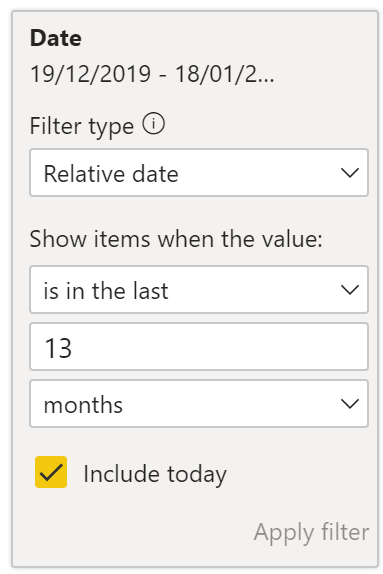The height and width of the screenshot is (574, 383).
Task: Open the Relative date filter type dropdown
Action: [199, 172]
